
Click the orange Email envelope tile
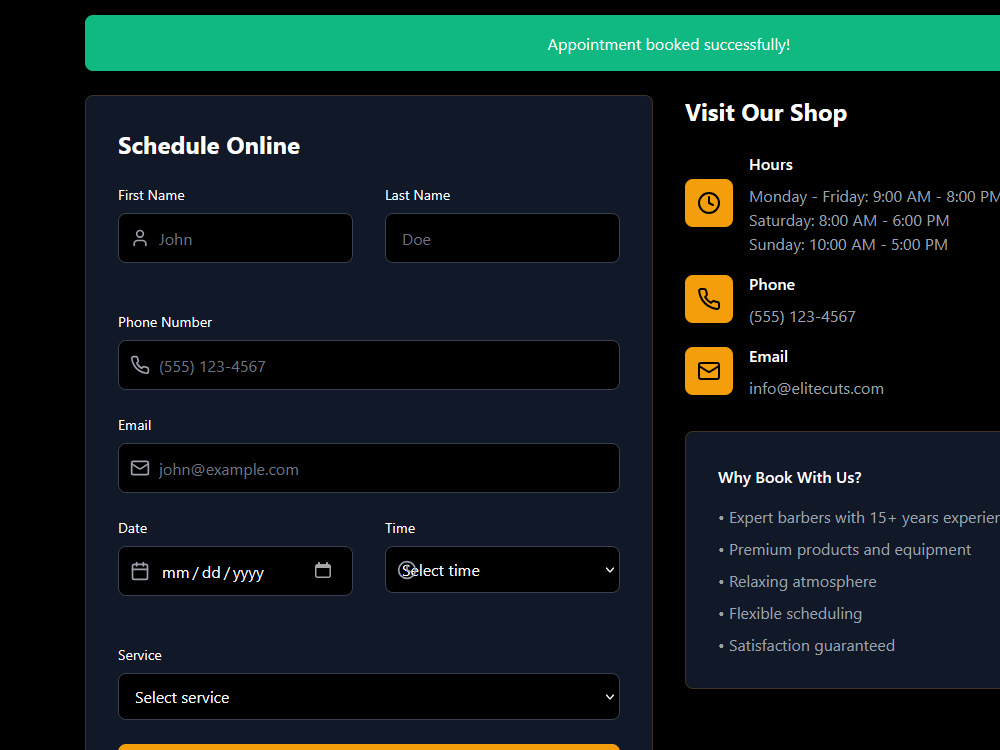[709, 371]
